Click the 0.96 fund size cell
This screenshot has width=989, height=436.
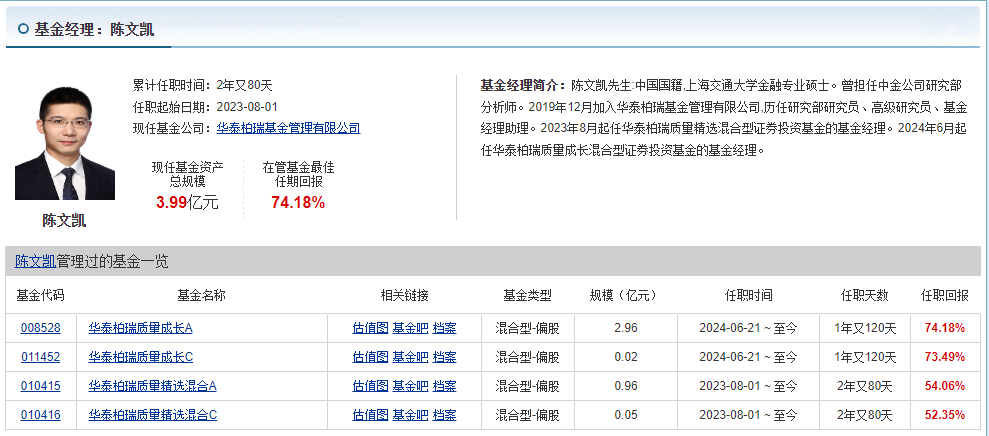click(x=626, y=386)
